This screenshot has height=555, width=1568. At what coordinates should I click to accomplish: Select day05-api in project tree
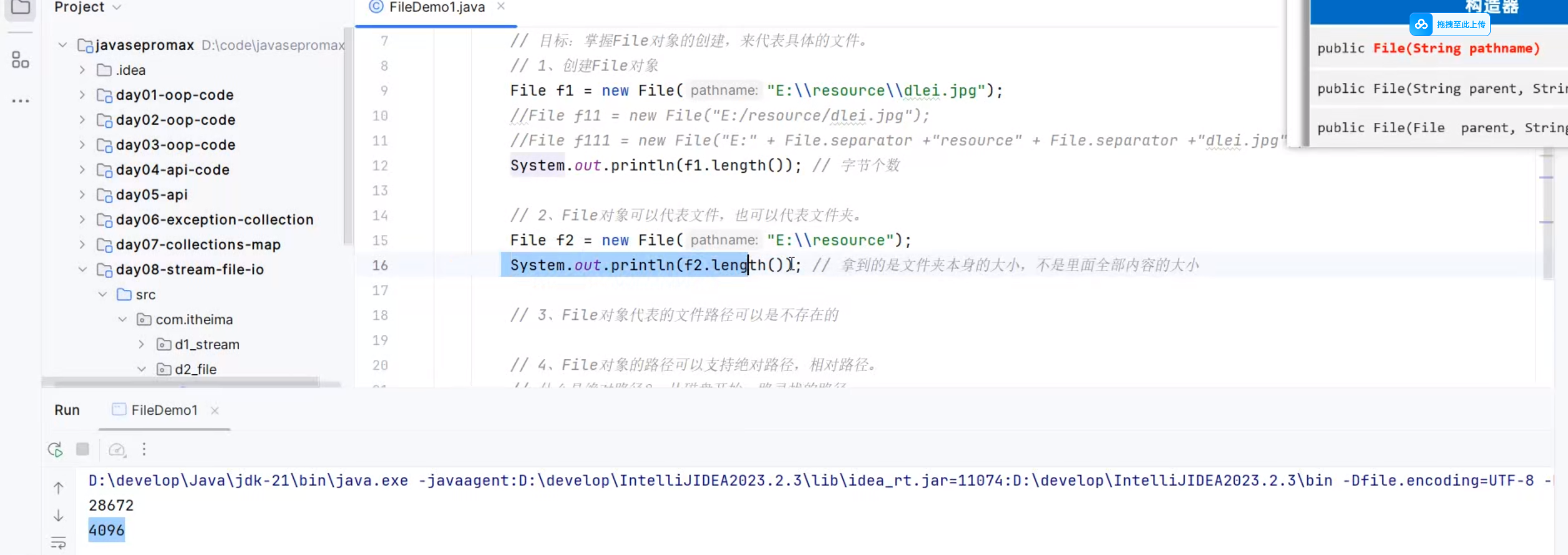[152, 195]
